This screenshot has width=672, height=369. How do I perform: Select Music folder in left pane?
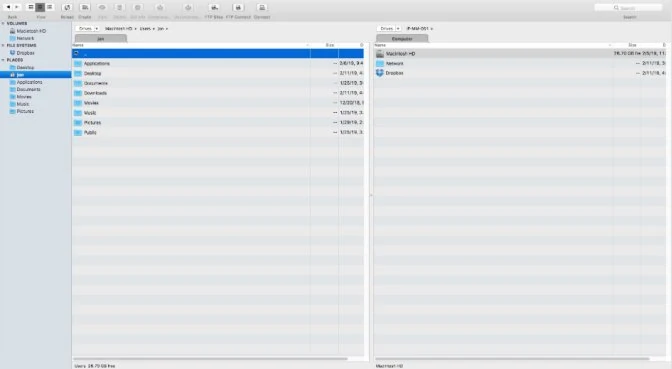(218, 113)
